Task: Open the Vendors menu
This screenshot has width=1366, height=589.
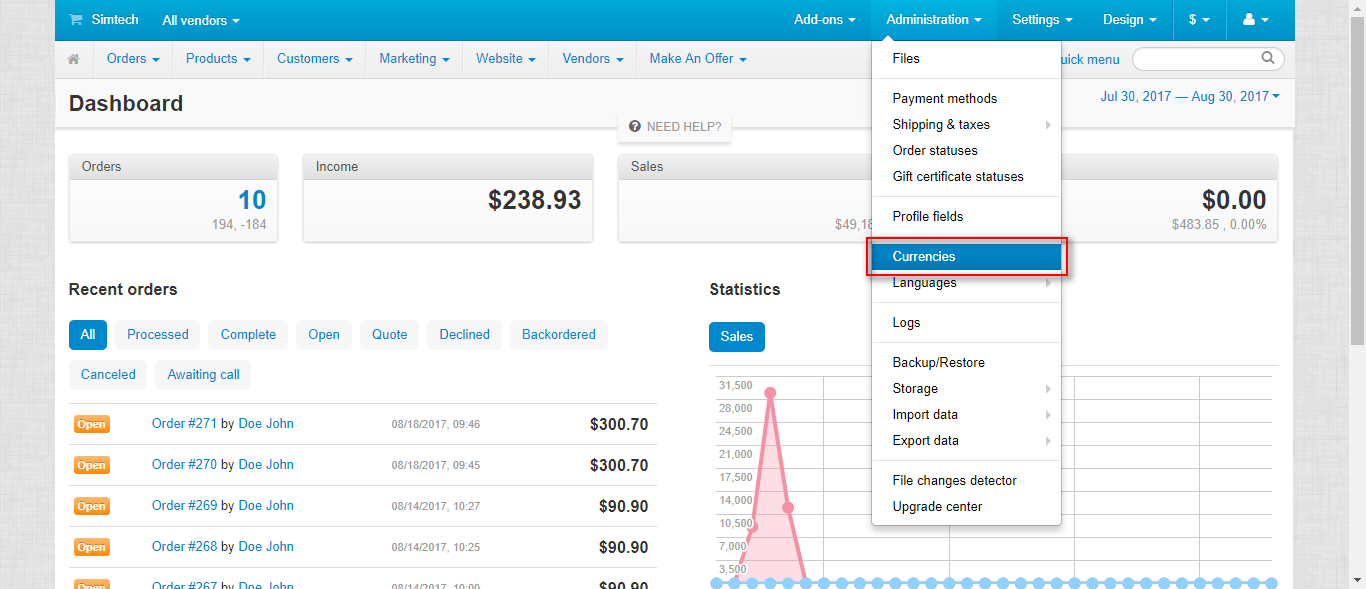Action: tap(593, 59)
